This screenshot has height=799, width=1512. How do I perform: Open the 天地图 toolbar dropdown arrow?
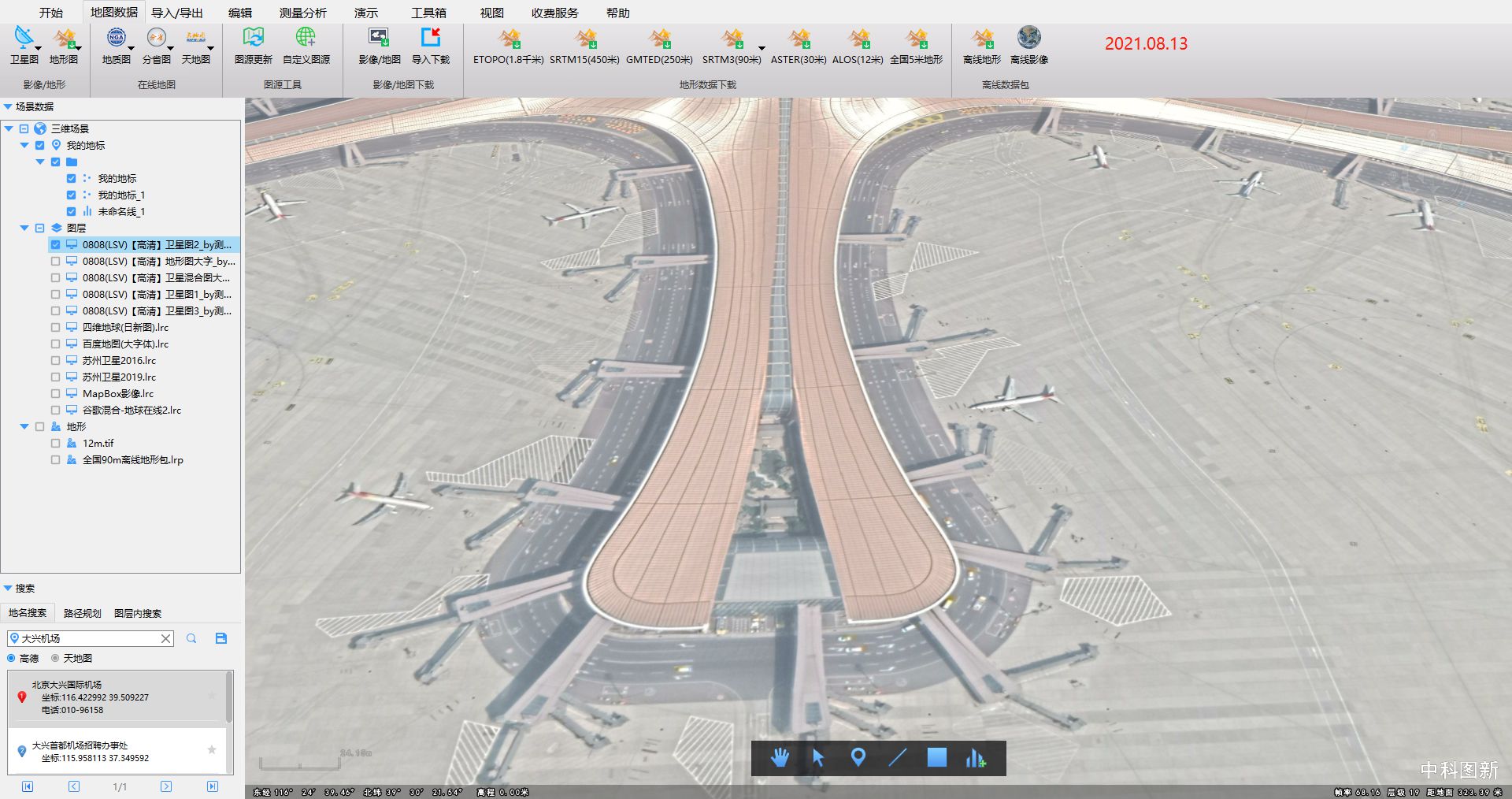click(x=210, y=48)
